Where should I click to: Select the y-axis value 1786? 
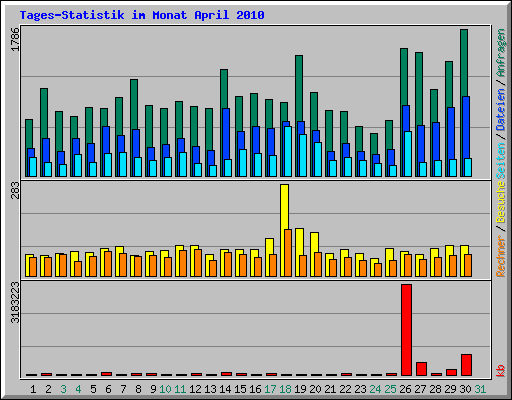tap(15, 39)
